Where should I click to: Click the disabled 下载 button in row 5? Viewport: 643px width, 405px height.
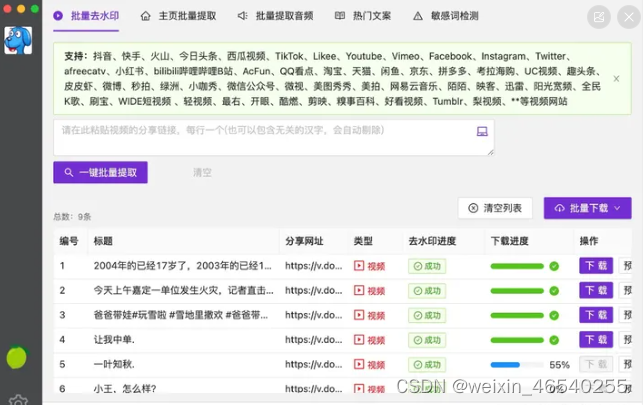pos(596,364)
